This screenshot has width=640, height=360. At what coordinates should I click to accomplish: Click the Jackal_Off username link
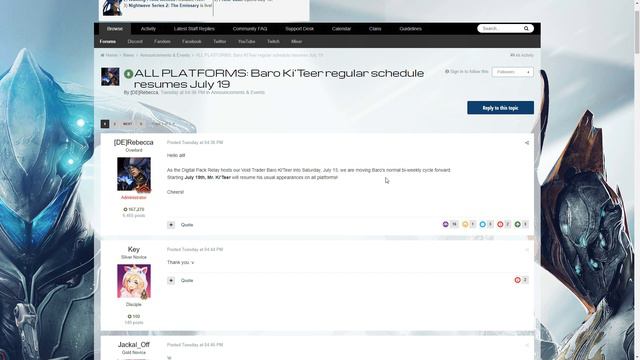click(133, 345)
